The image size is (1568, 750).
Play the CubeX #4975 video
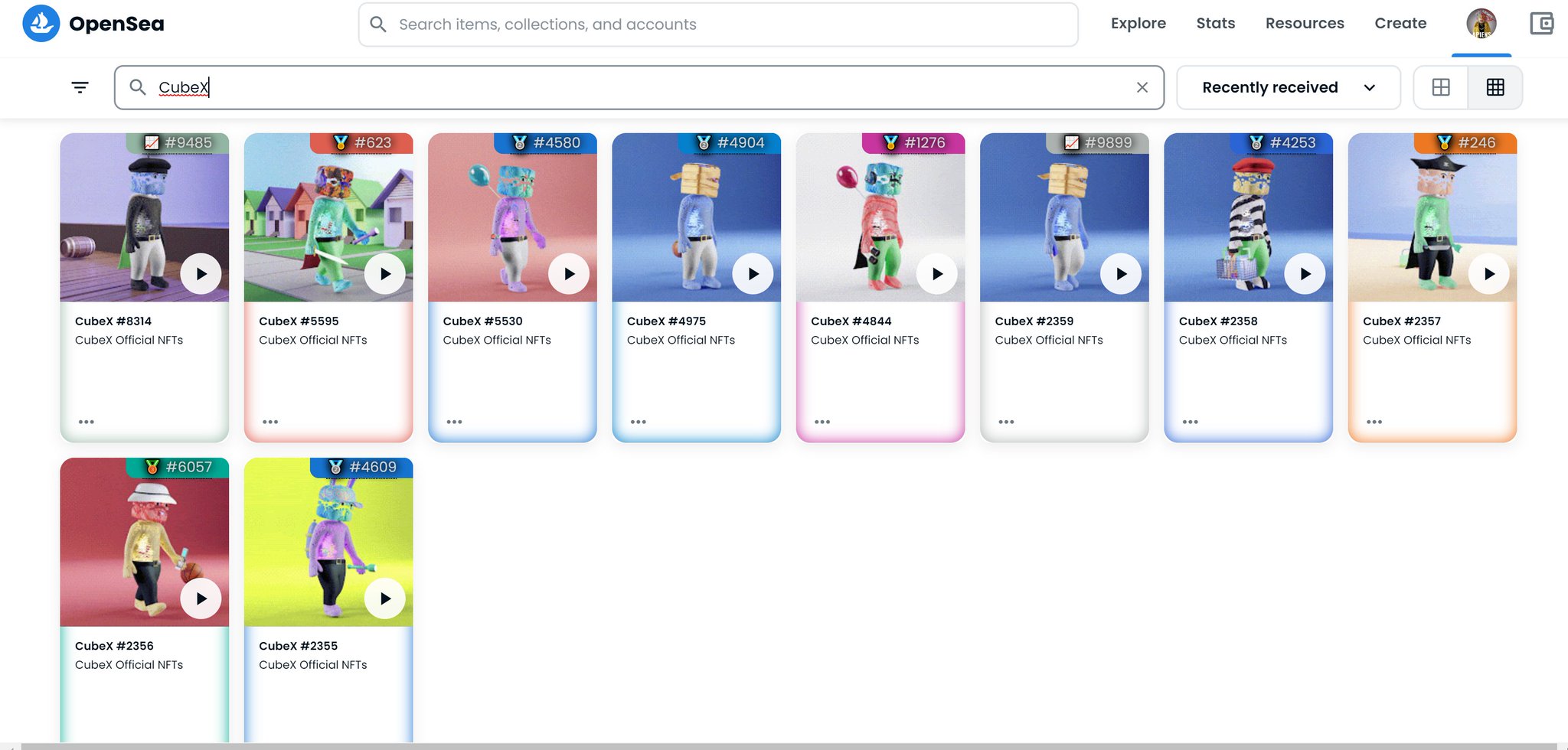[x=753, y=273]
